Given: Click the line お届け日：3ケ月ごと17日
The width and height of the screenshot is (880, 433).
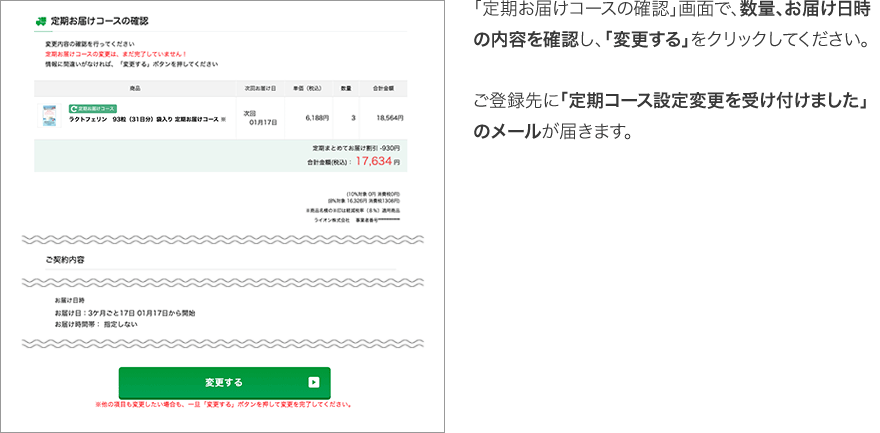Looking at the screenshot, I should point(125,312).
